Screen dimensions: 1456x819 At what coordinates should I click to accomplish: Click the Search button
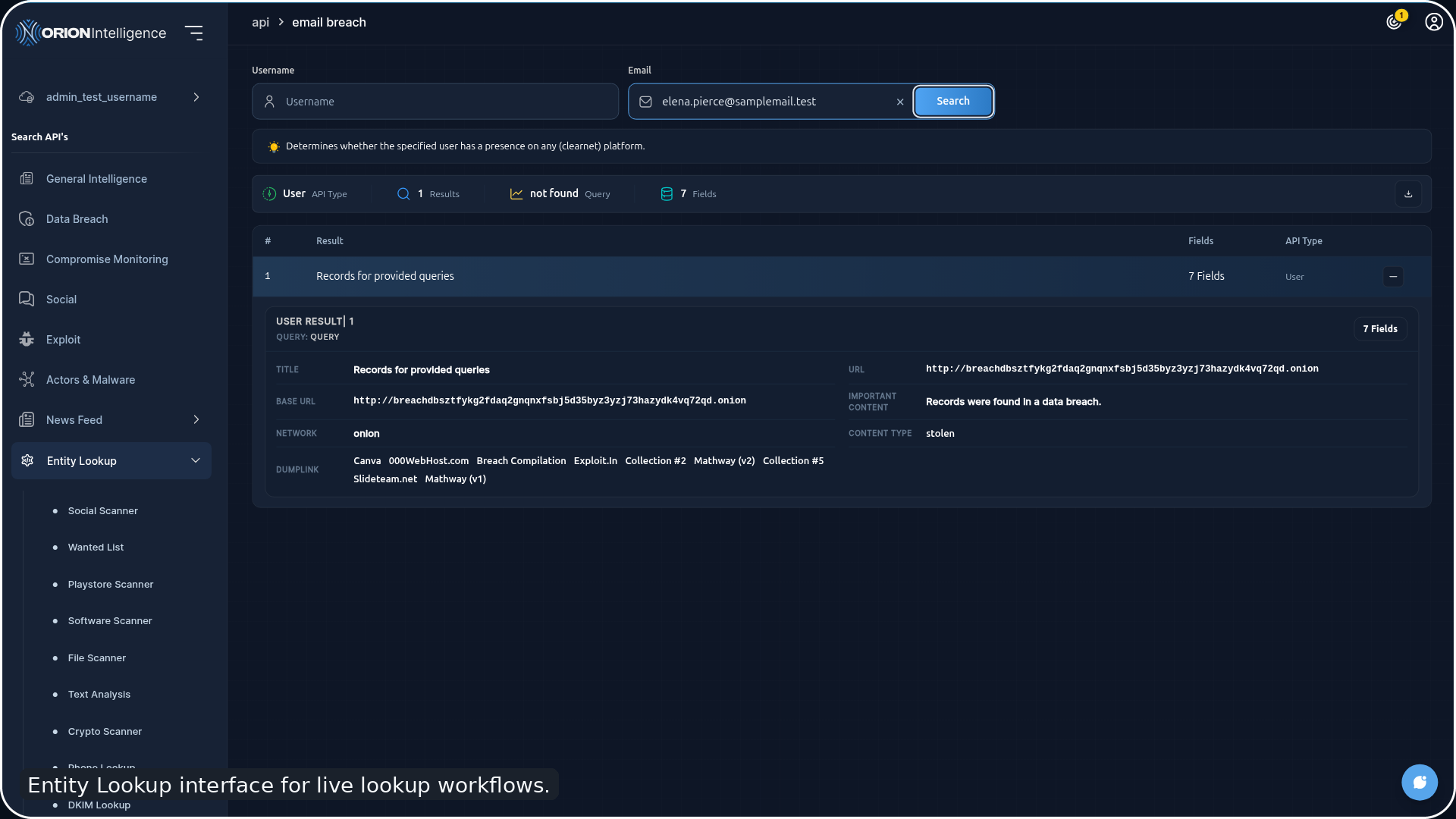point(953,102)
